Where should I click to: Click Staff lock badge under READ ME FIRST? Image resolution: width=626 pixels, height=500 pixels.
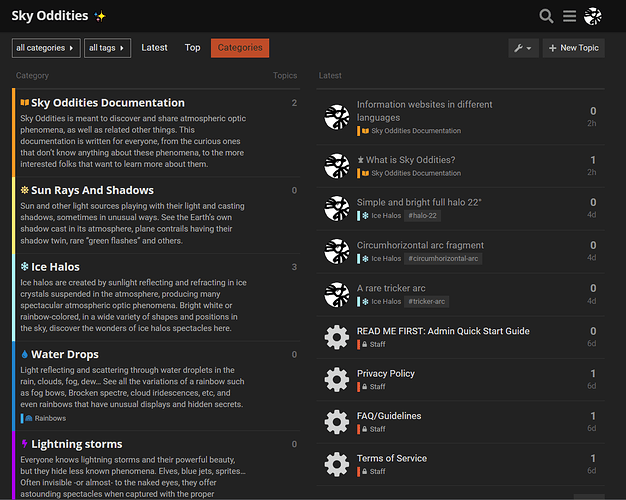[x=371, y=344]
